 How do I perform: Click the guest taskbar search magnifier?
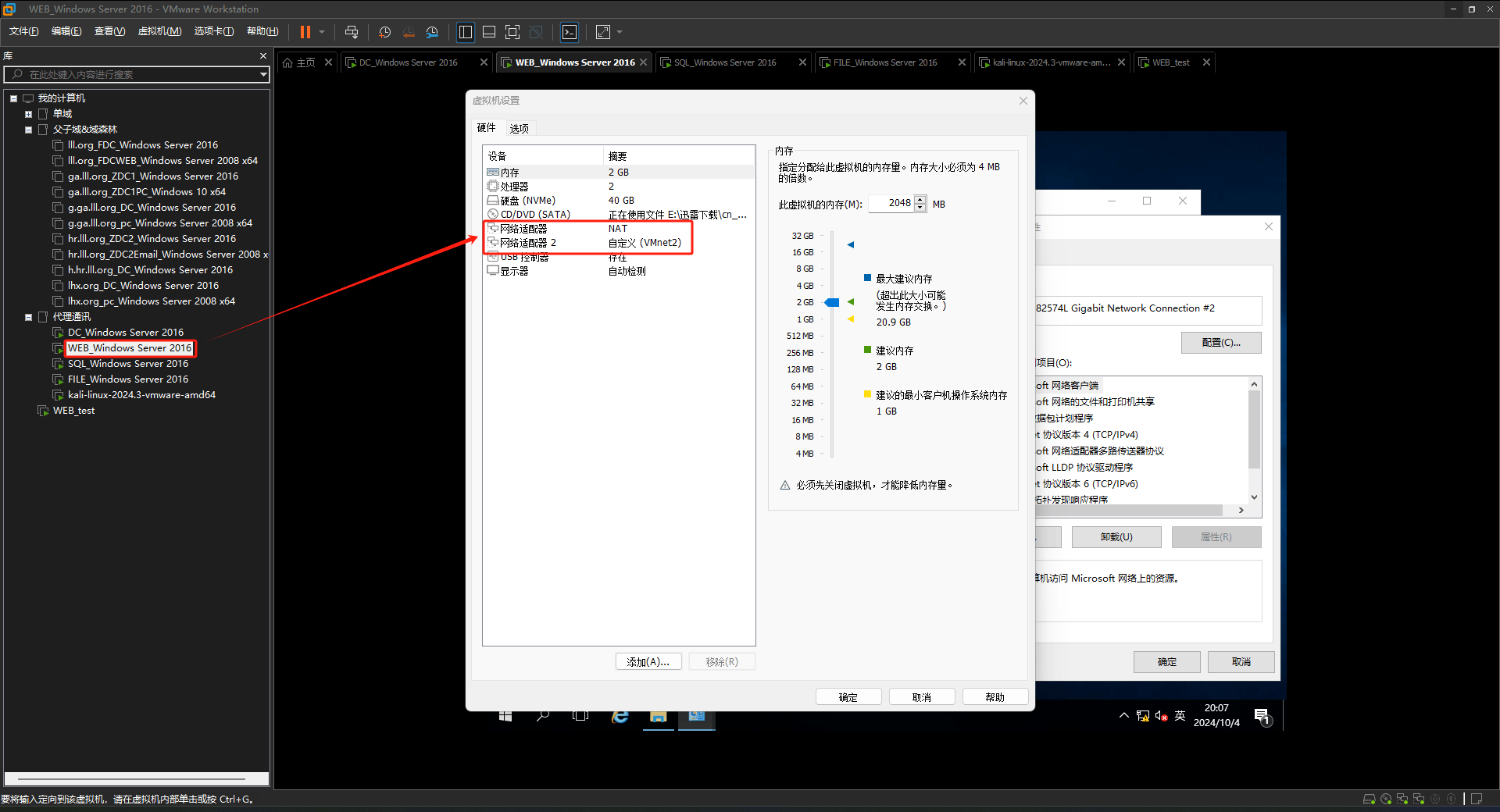(x=543, y=716)
